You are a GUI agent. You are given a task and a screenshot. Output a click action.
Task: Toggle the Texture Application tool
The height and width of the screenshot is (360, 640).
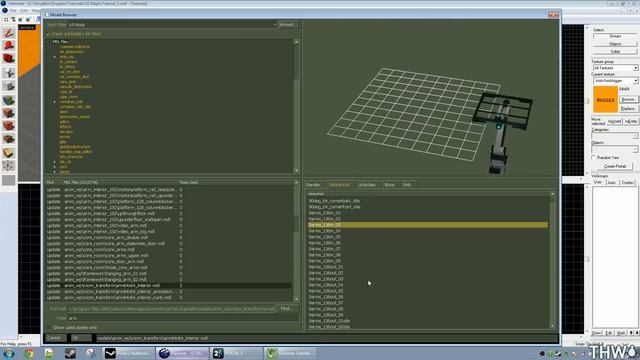9,100
